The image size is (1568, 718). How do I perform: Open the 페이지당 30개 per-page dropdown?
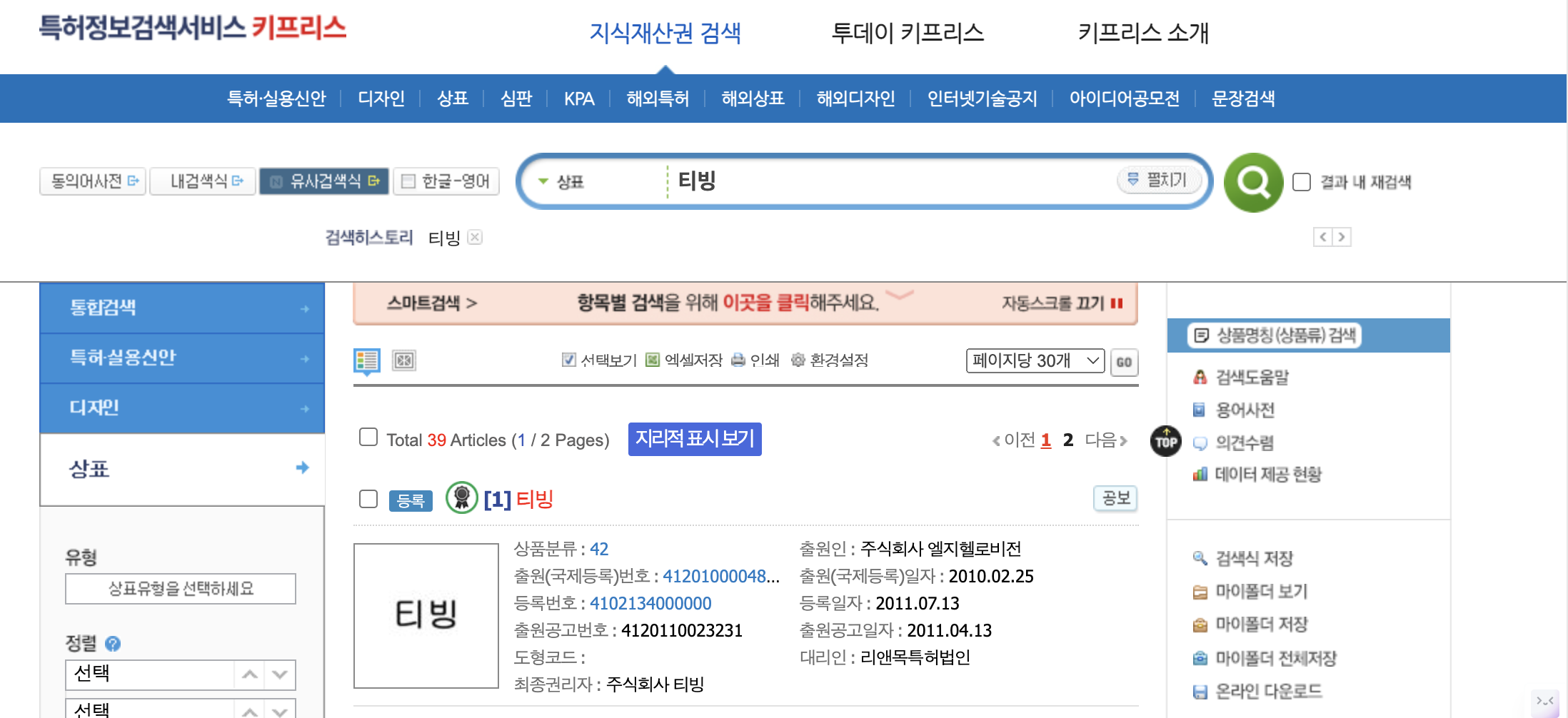click(x=1035, y=360)
